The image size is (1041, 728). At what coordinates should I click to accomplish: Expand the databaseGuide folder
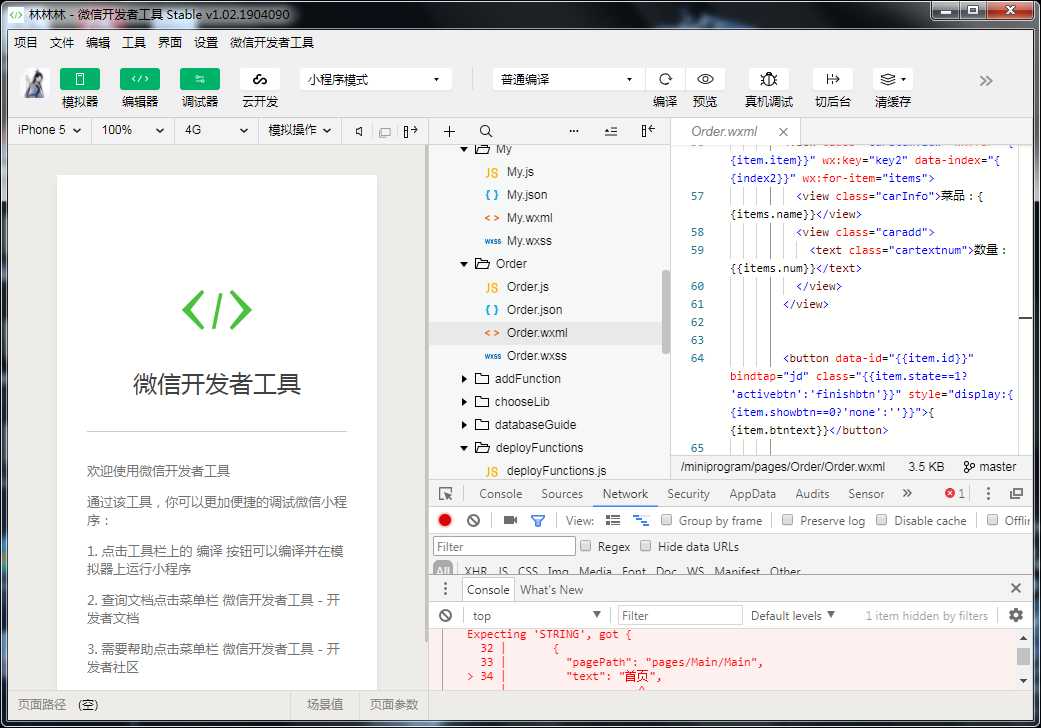(464, 425)
